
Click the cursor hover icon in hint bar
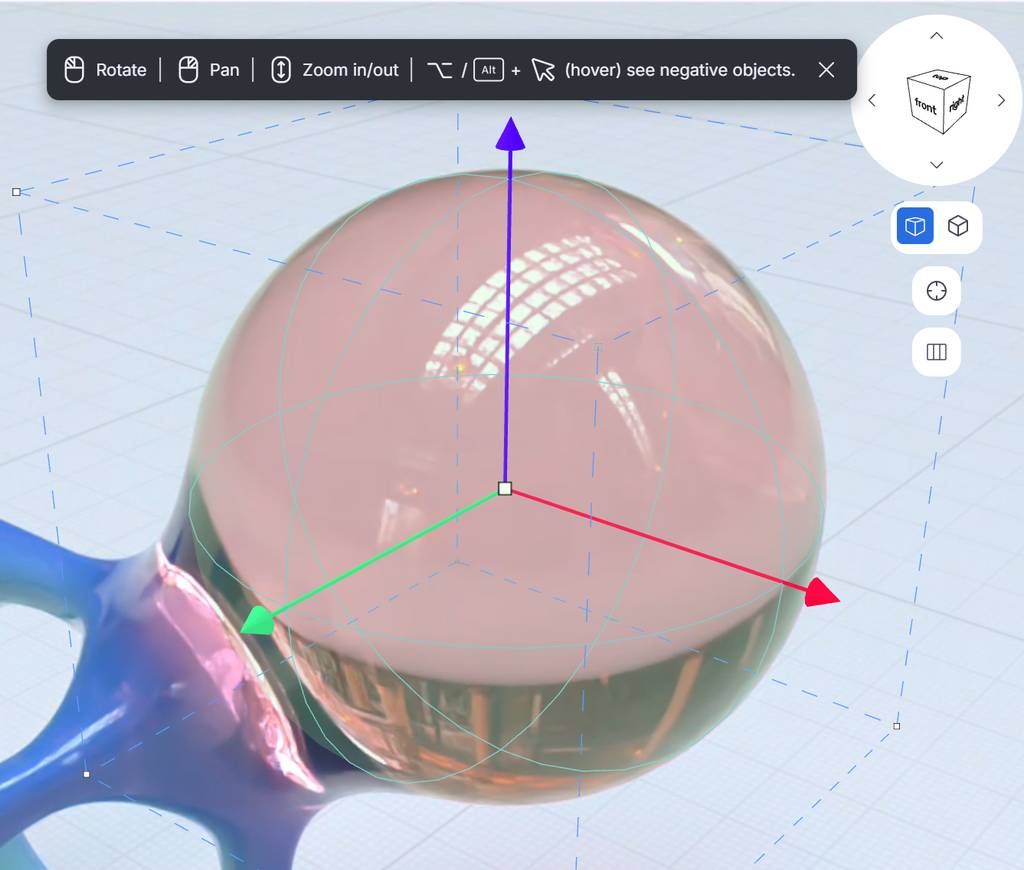coord(543,70)
